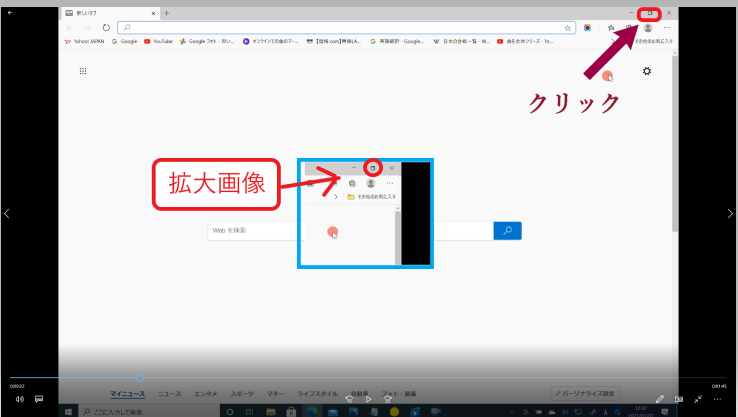The width and height of the screenshot is (738, 417).
Task: Mute the video with the volume icon
Action: tap(19, 398)
